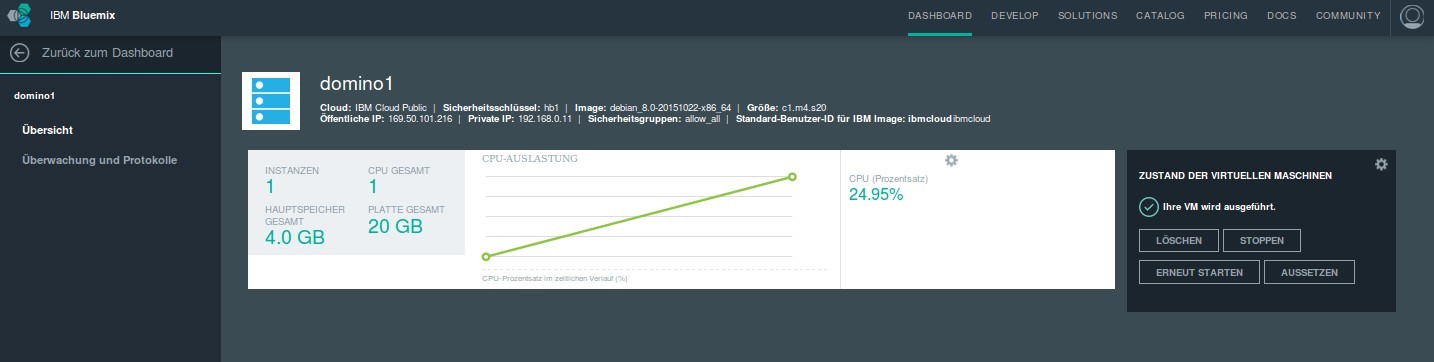1434x362 pixels.
Task: Open the DEVELOP menu item
Action: (1015, 16)
